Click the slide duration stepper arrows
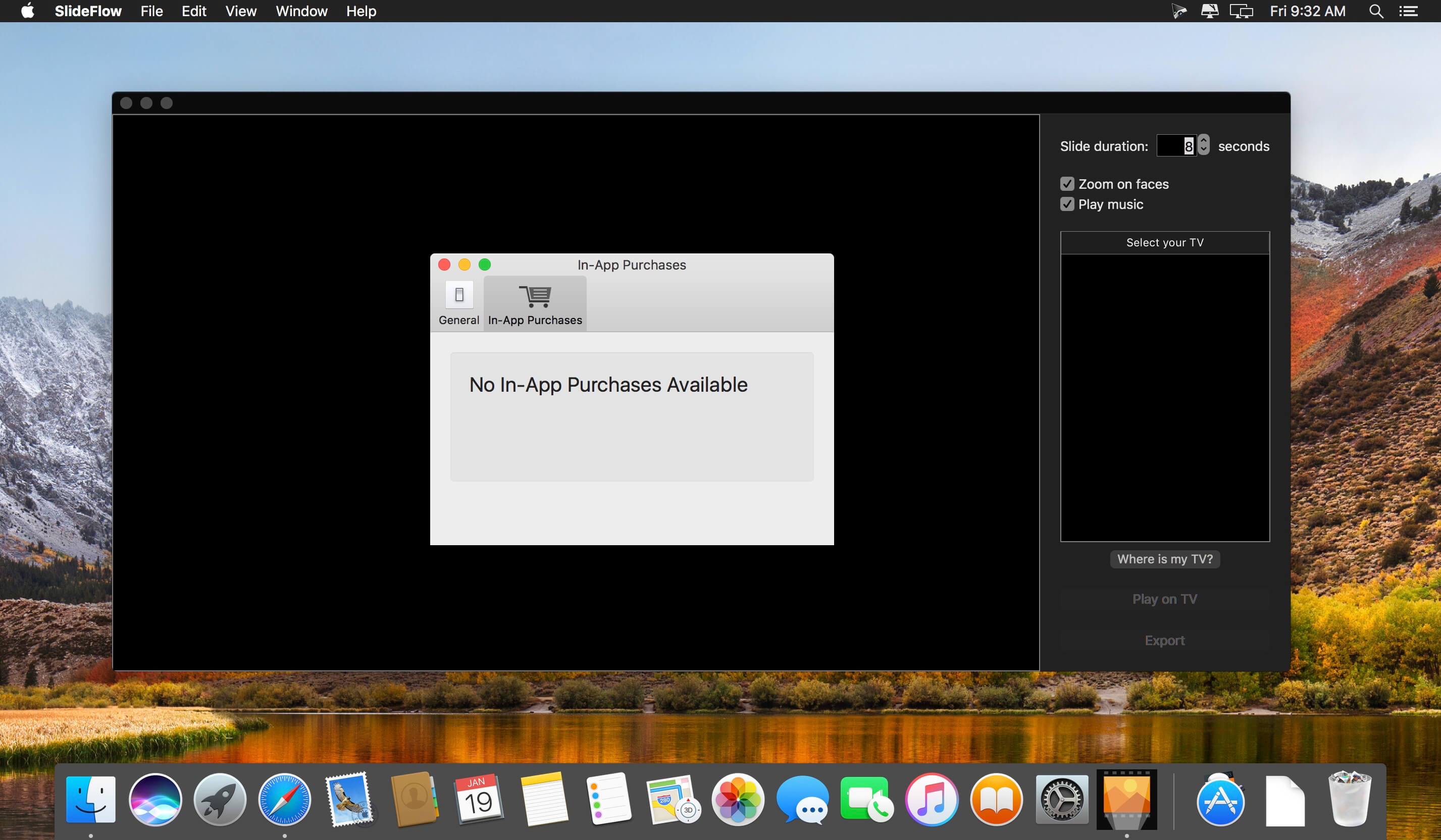The image size is (1441, 840). point(1204,145)
